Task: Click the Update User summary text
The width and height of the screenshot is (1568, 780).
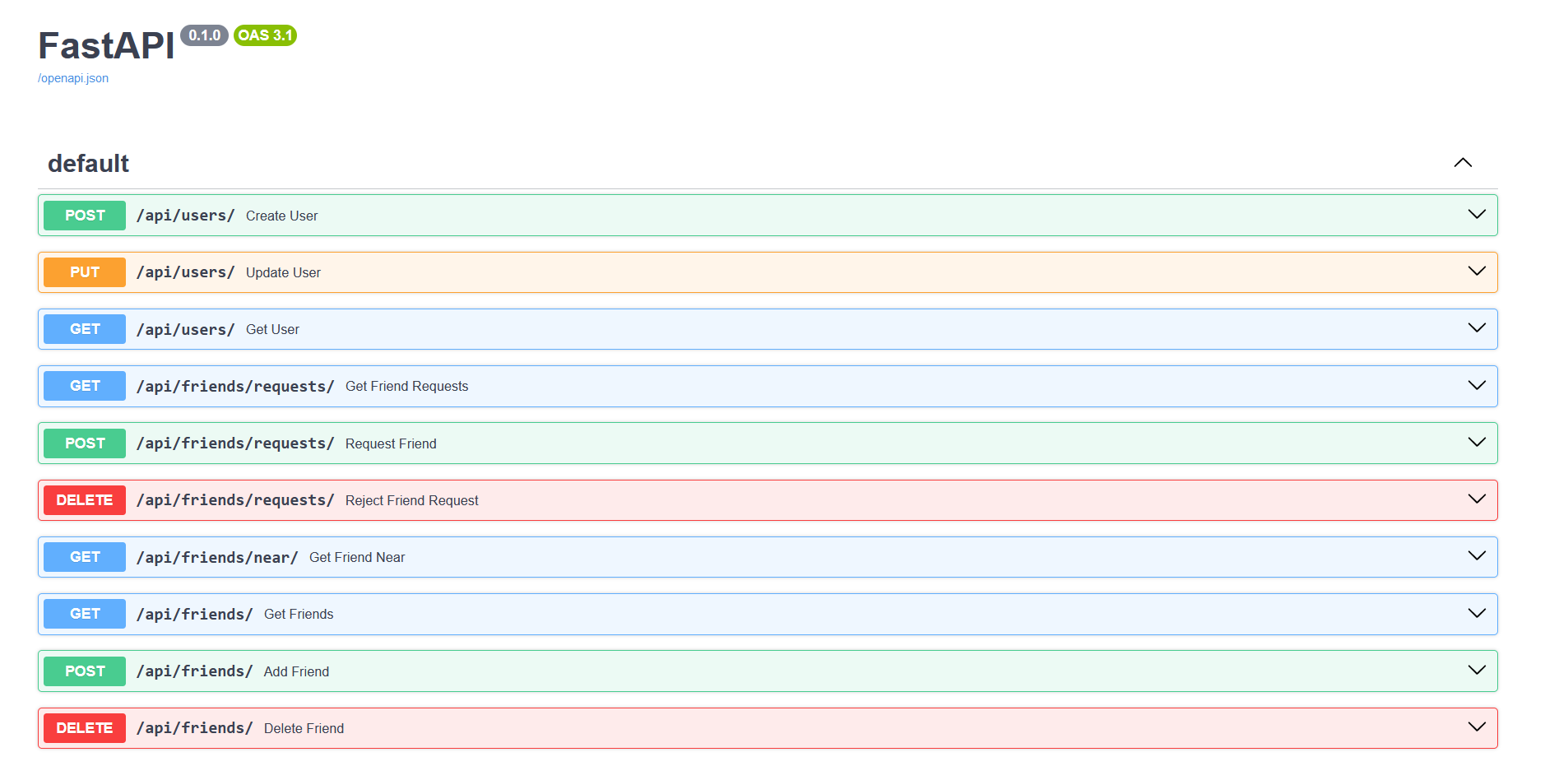Action: 284,272
